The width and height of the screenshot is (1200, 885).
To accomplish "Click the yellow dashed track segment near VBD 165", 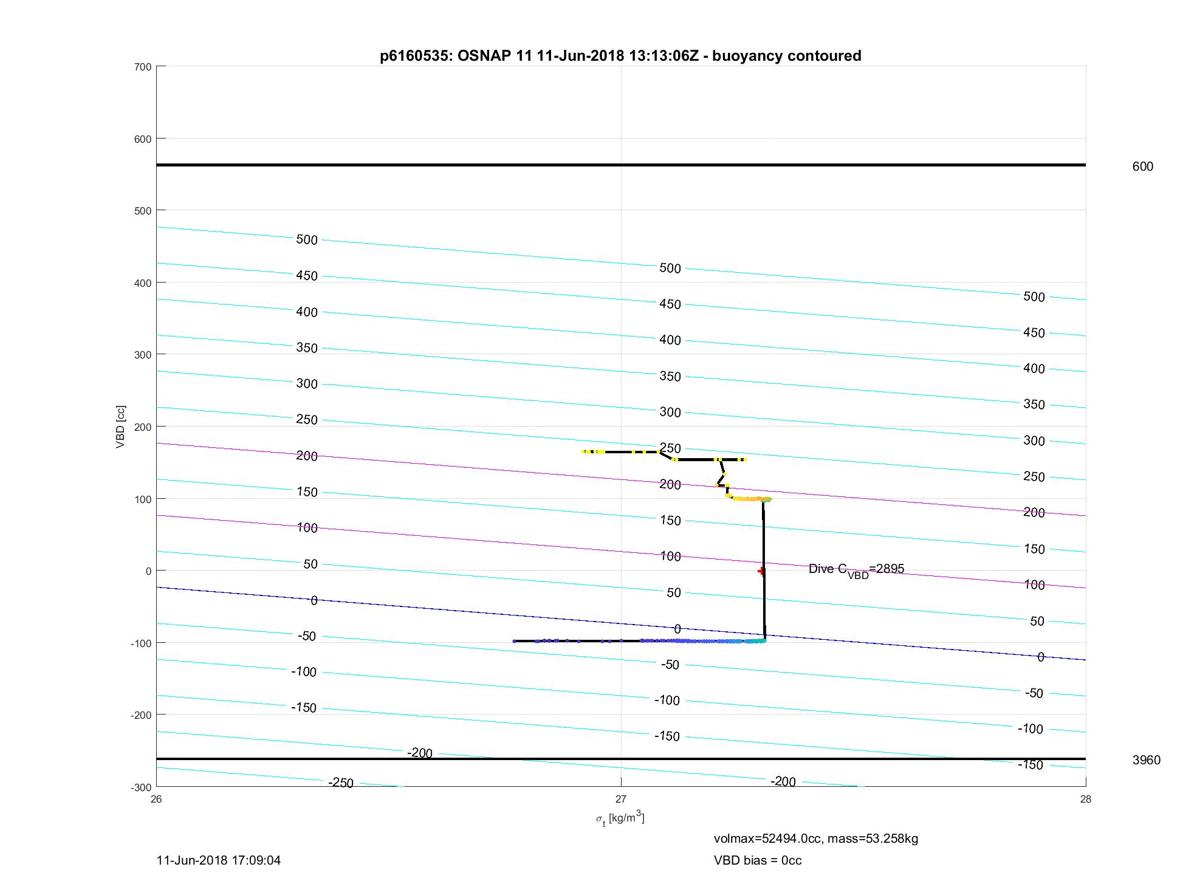I will click(620, 452).
